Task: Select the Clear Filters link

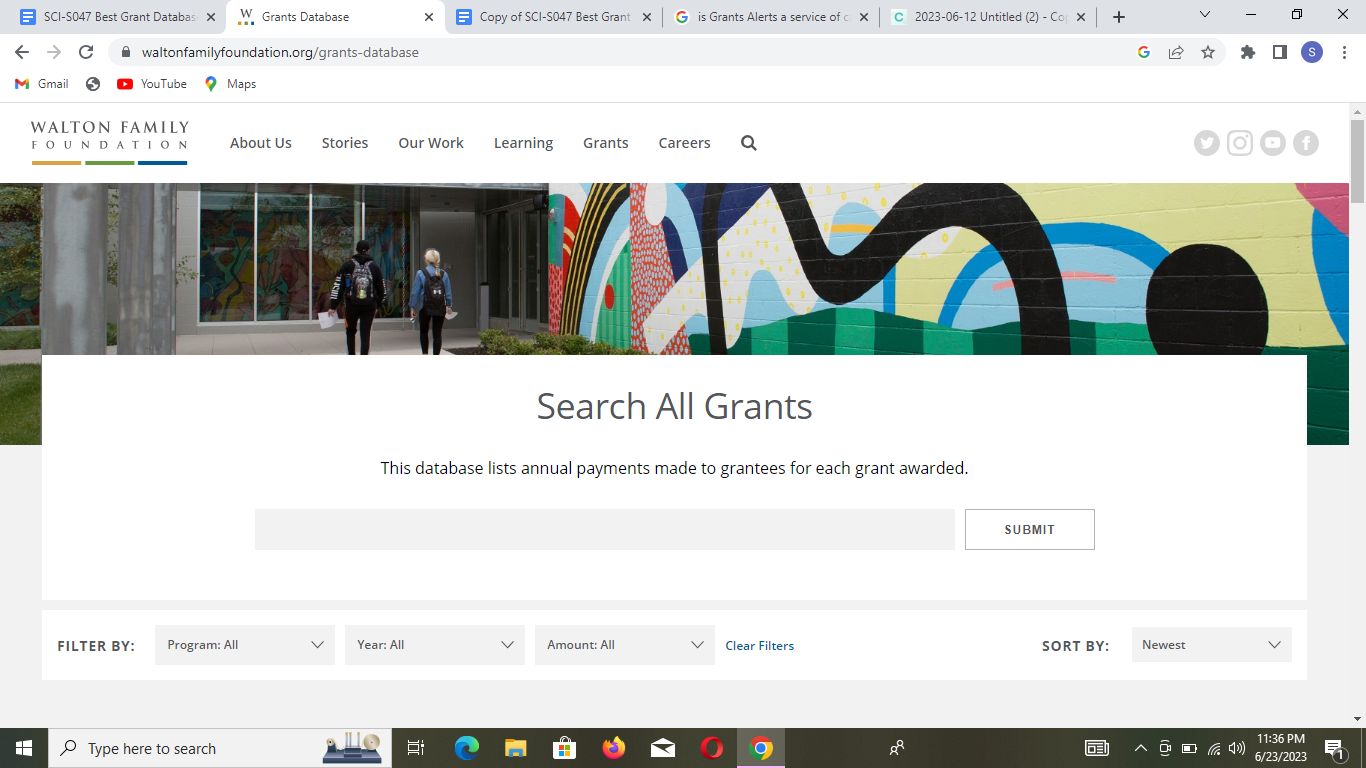Action: 759,645
